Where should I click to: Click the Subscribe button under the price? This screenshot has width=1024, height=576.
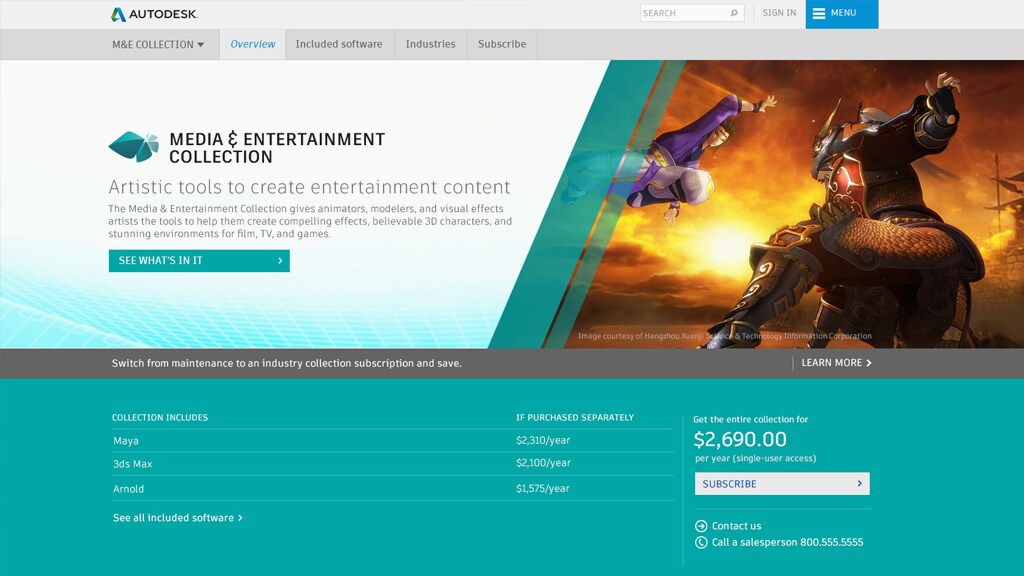point(782,484)
